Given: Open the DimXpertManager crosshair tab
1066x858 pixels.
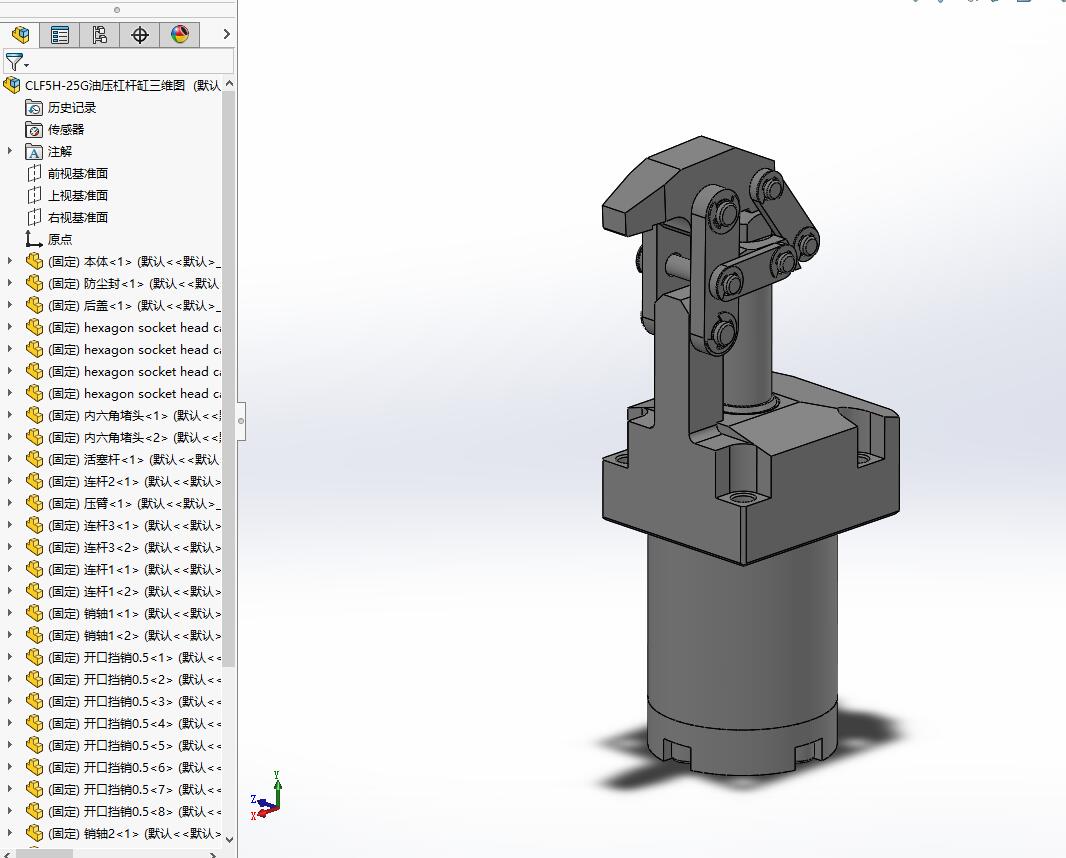Looking at the screenshot, I should click(x=139, y=34).
